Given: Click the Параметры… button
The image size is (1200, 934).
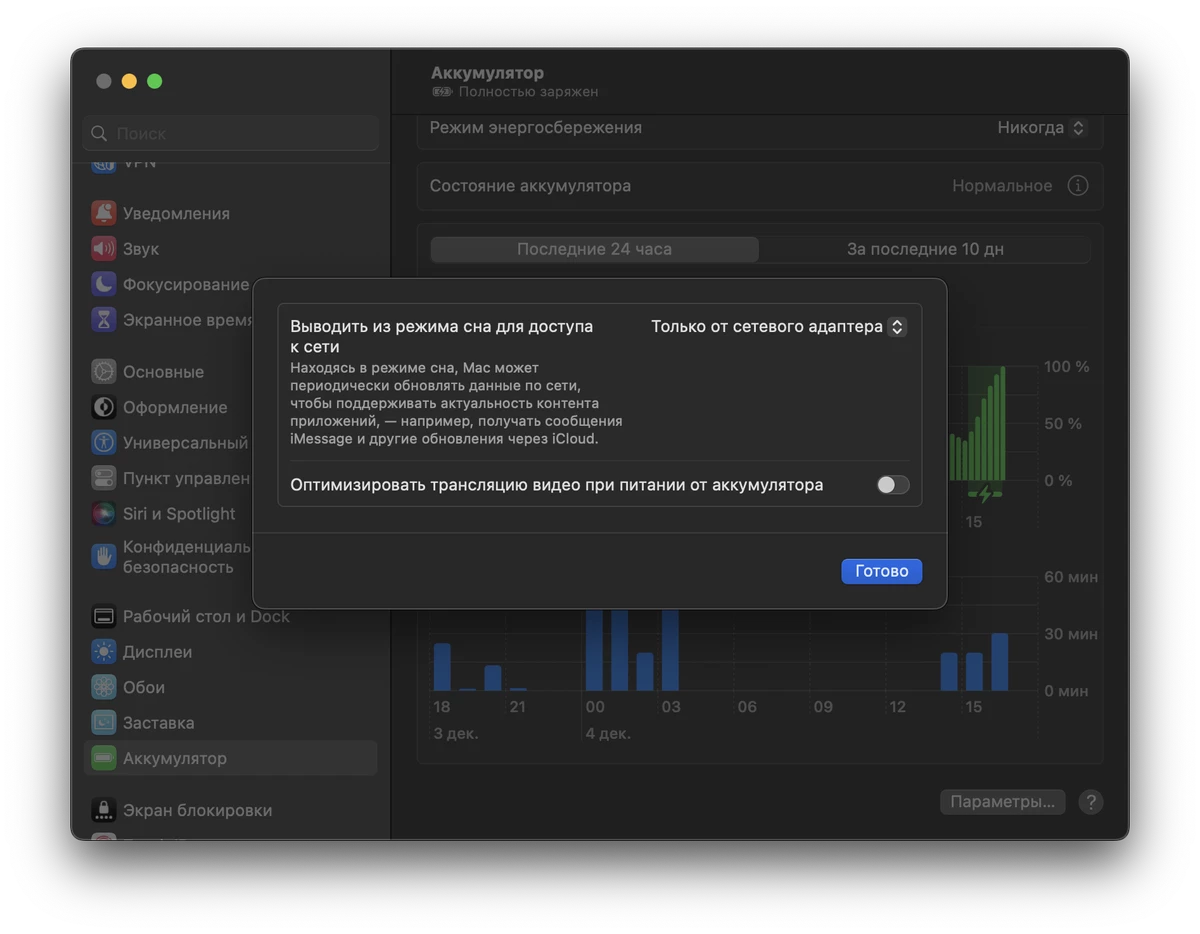Looking at the screenshot, I should 1002,802.
